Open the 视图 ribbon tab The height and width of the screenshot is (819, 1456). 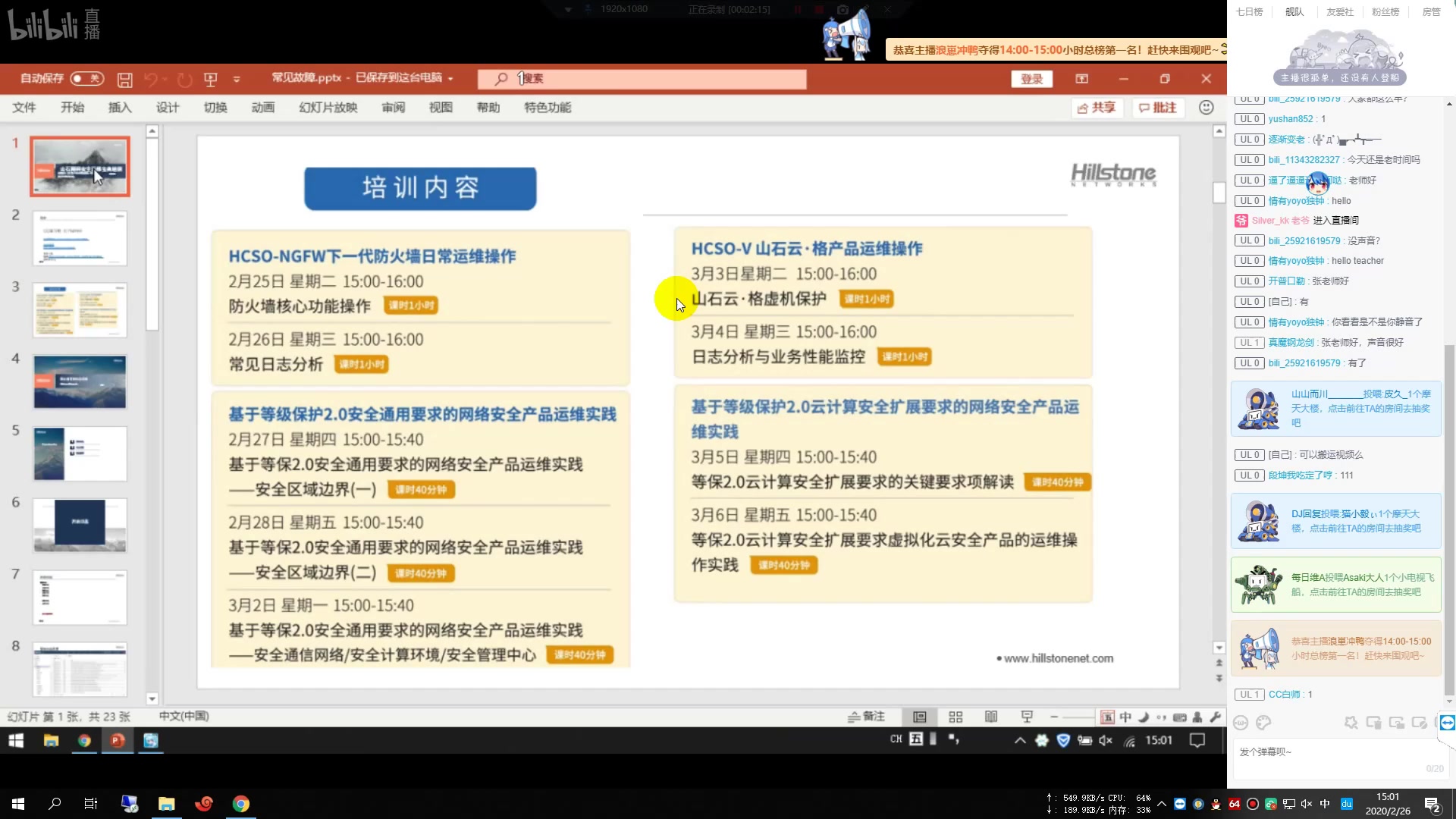(441, 108)
